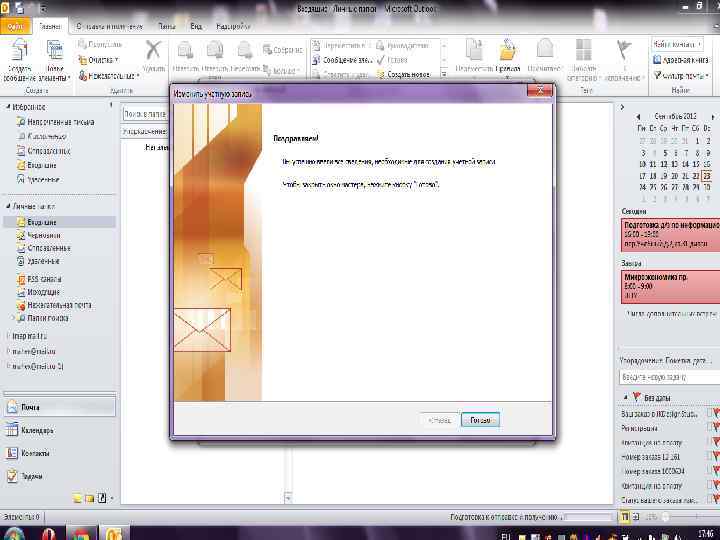Click the Найти контакт search field
The width and height of the screenshot is (720, 540).
click(x=678, y=45)
